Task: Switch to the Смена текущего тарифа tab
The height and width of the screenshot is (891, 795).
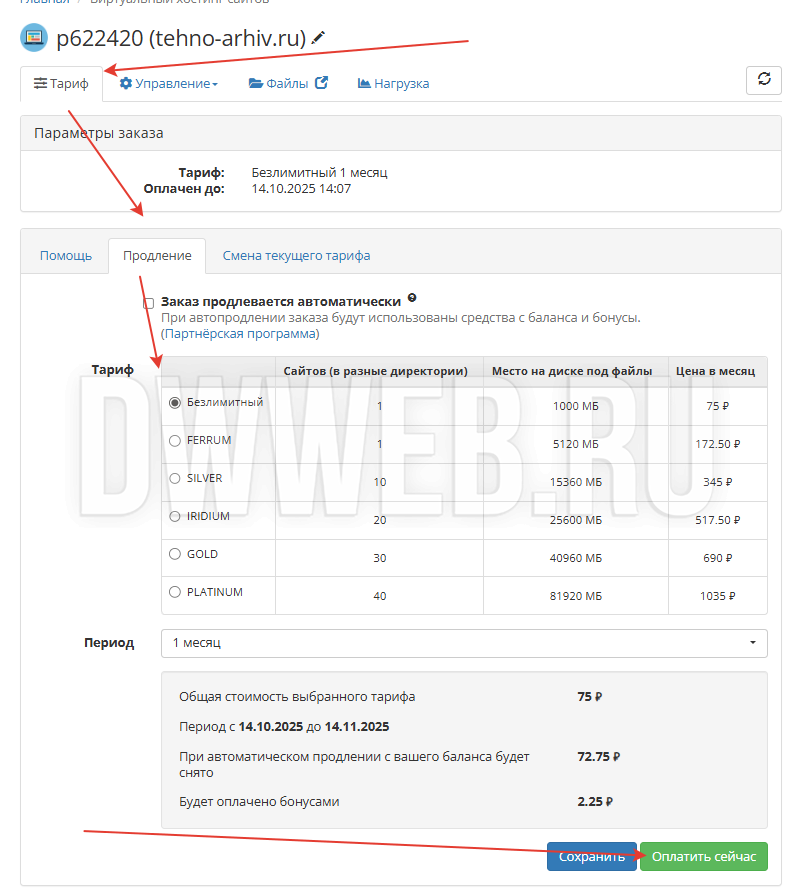Action: (x=296, y=256)
